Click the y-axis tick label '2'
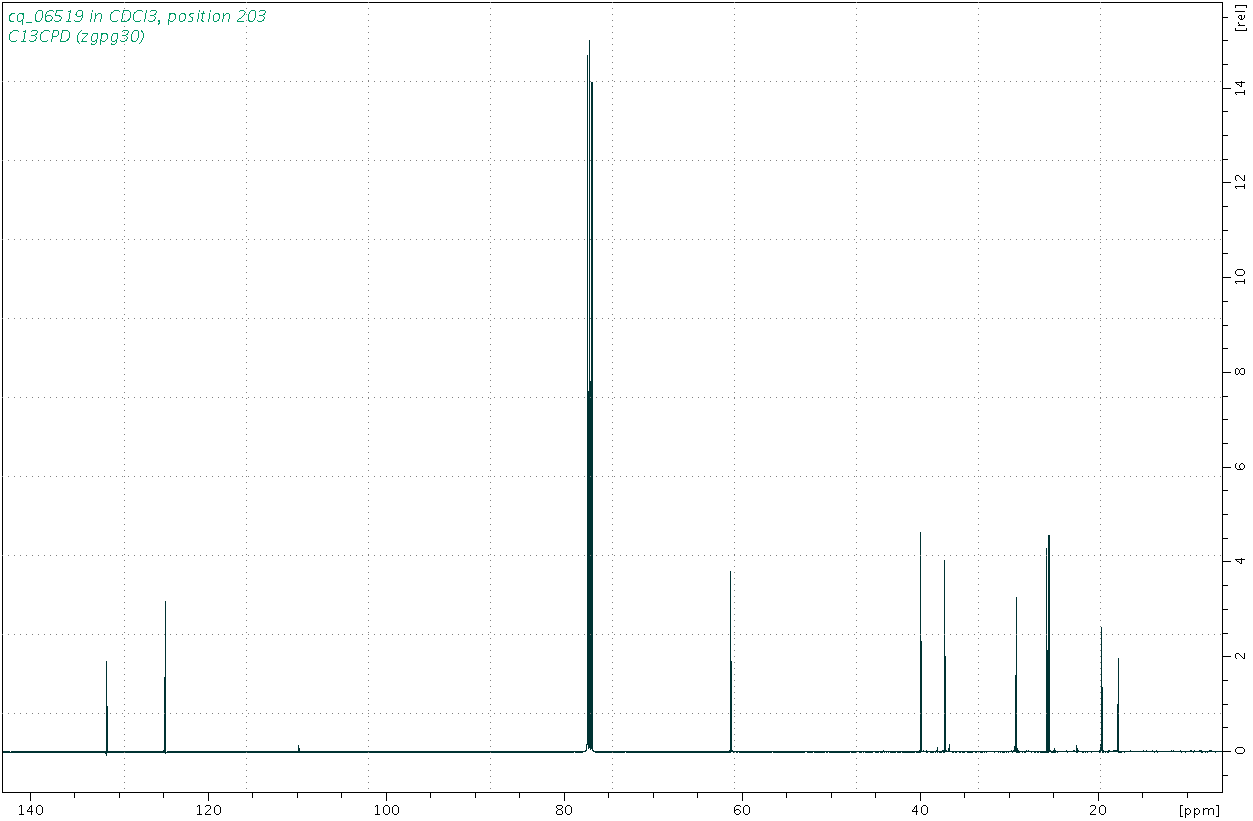This screenshot has height=821, width=1253. pos(1240,656)
